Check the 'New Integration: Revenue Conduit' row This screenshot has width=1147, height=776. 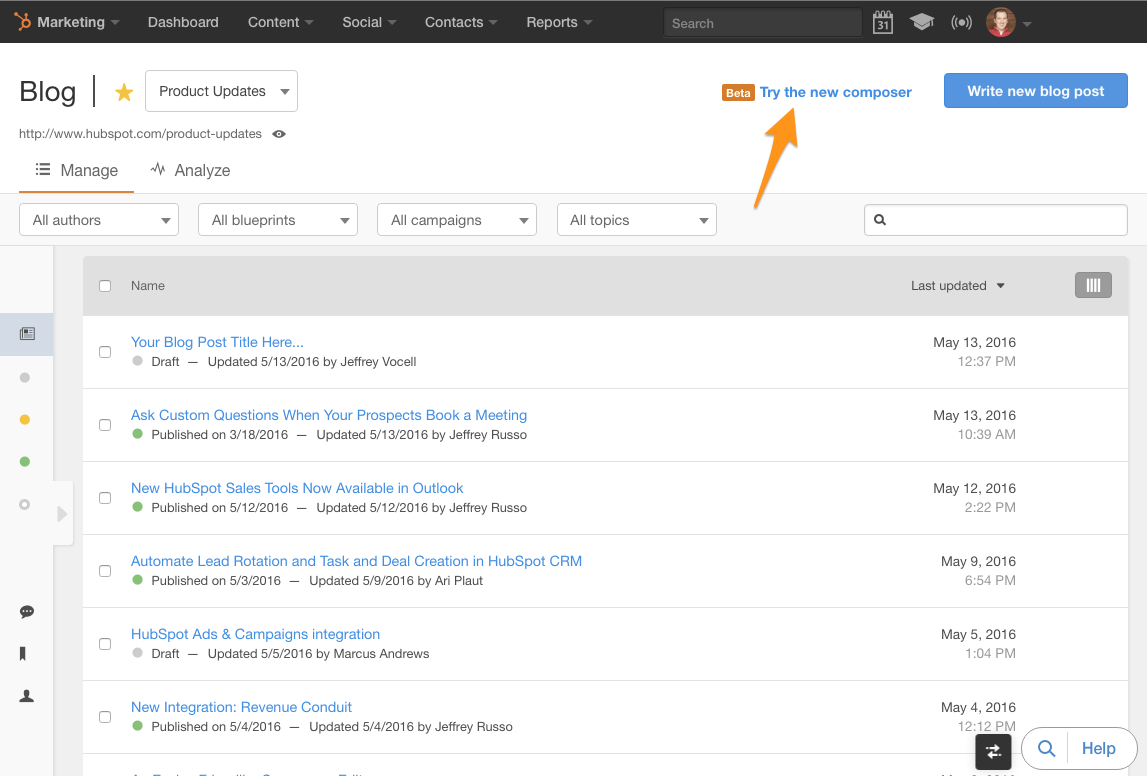(x=105, y=717)
